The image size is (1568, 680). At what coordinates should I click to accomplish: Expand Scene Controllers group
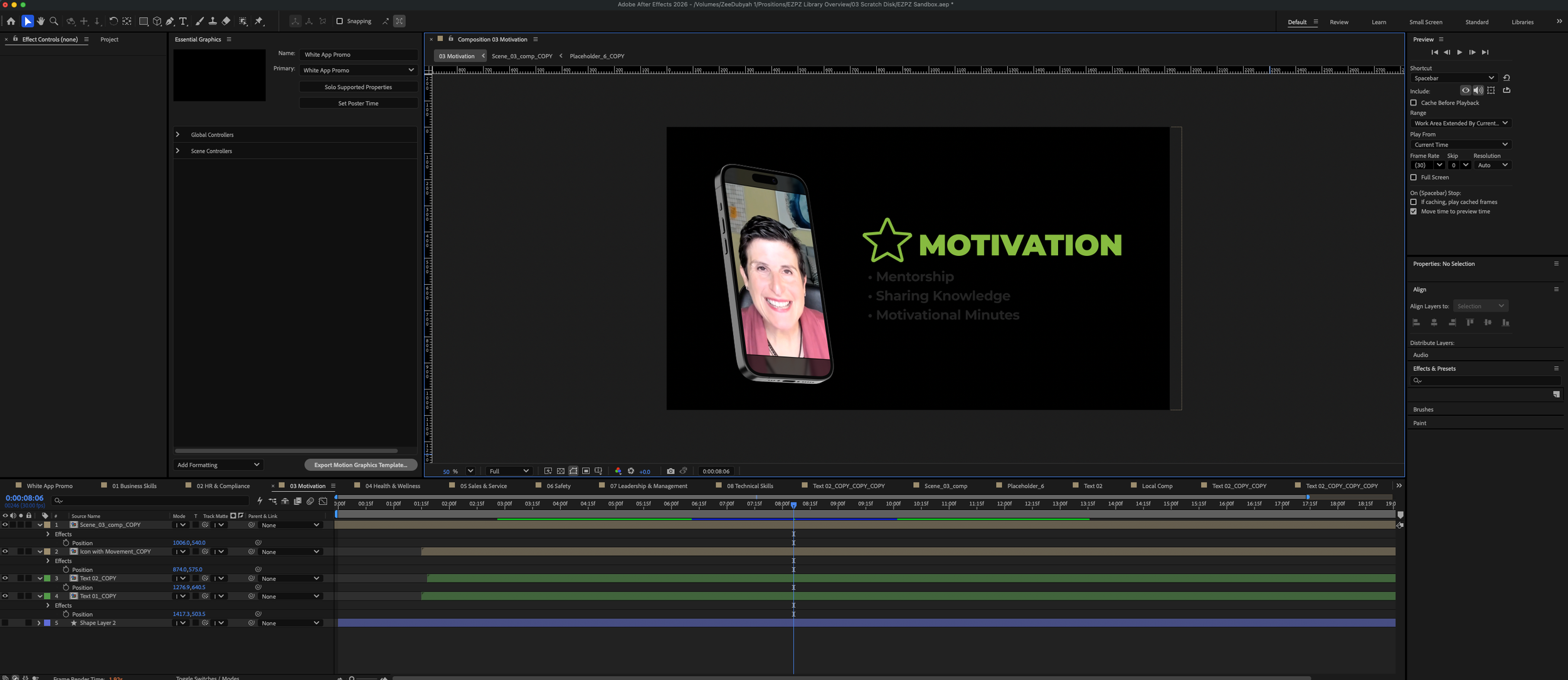177,151
